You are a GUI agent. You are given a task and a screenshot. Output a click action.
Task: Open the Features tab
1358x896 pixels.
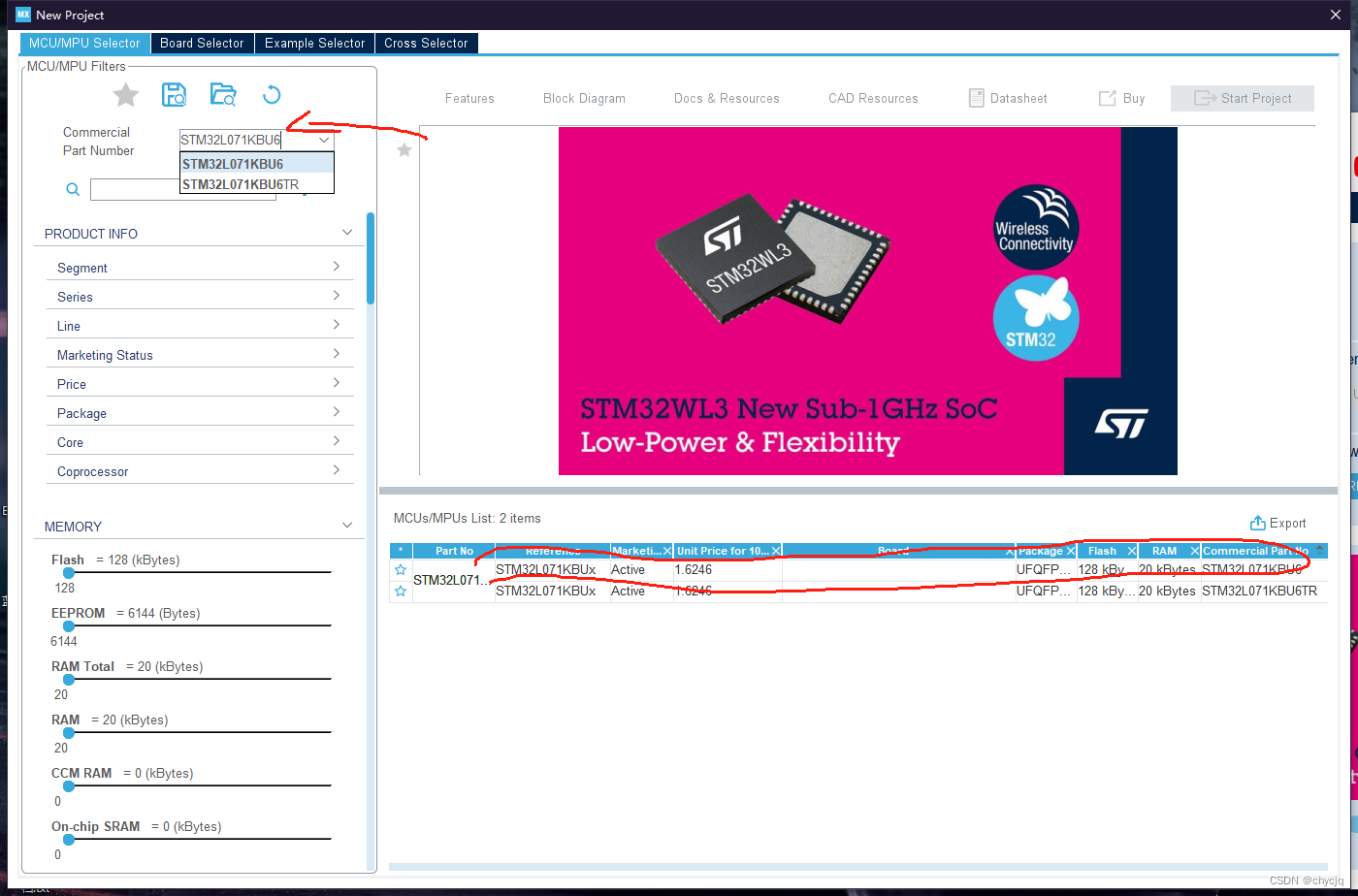pyautogui.click(x=469, y=98)
